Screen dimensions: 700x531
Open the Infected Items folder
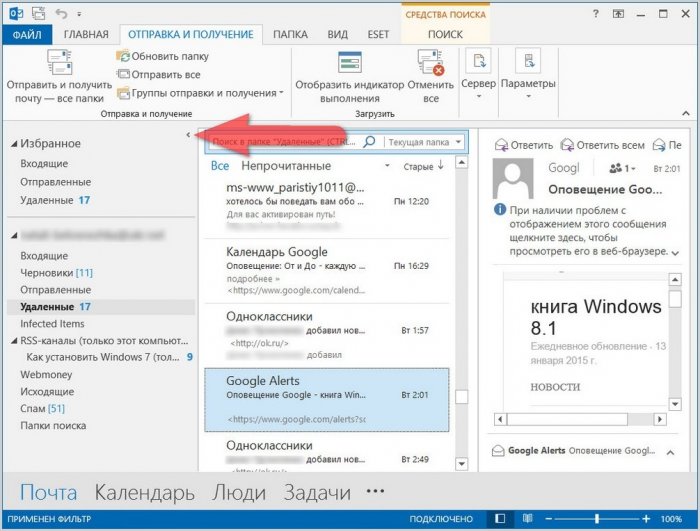point(52,324)
